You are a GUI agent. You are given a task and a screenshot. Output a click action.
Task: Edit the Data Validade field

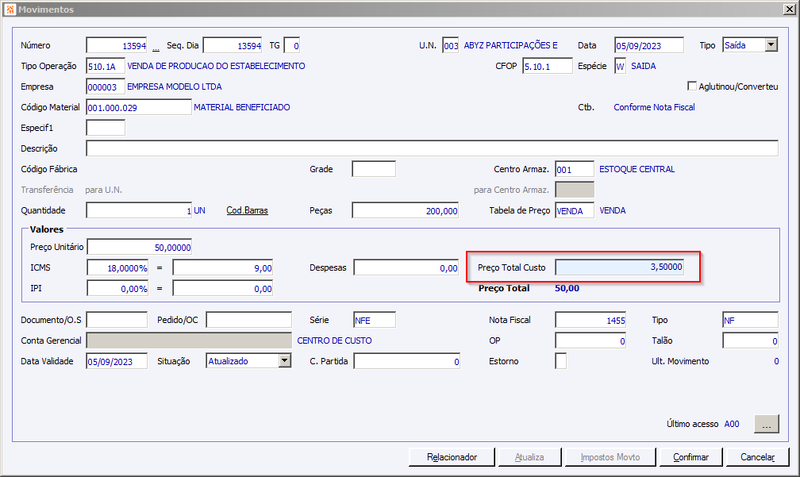(117, 361)
